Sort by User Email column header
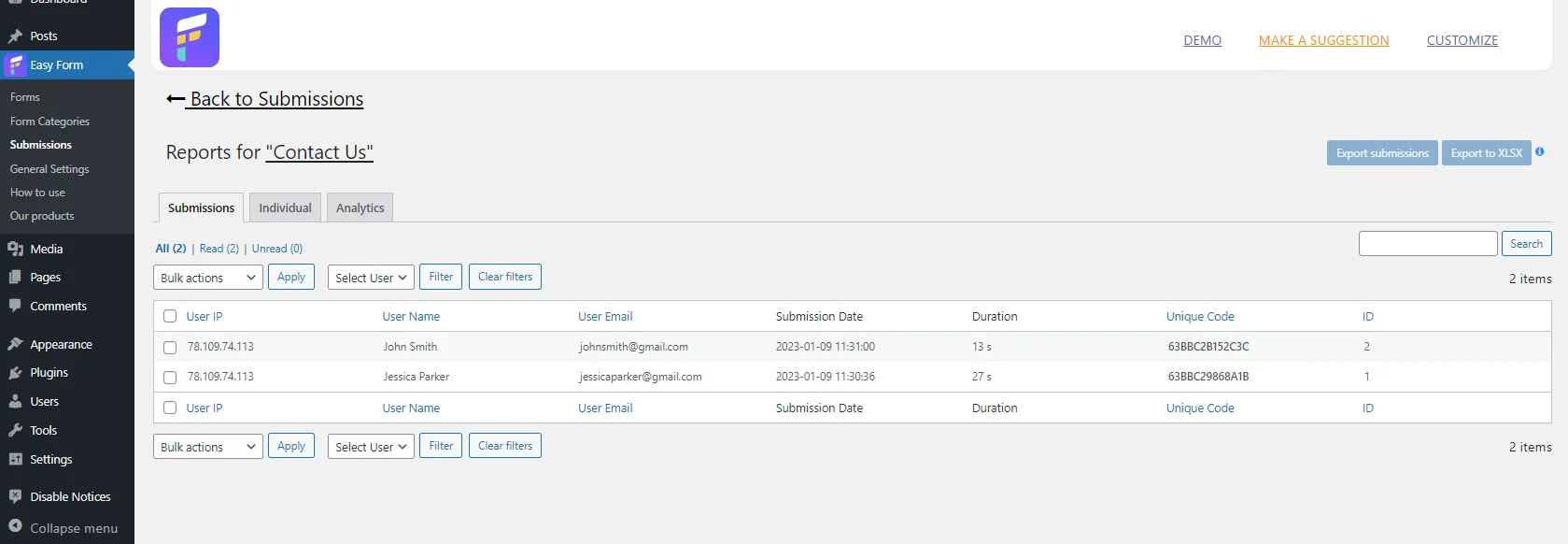The image size is (1568, 544). click(x=605, y=317)
